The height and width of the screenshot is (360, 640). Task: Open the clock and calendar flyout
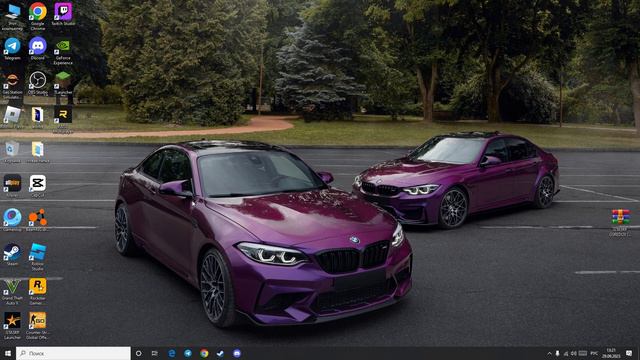coord(611,353)
